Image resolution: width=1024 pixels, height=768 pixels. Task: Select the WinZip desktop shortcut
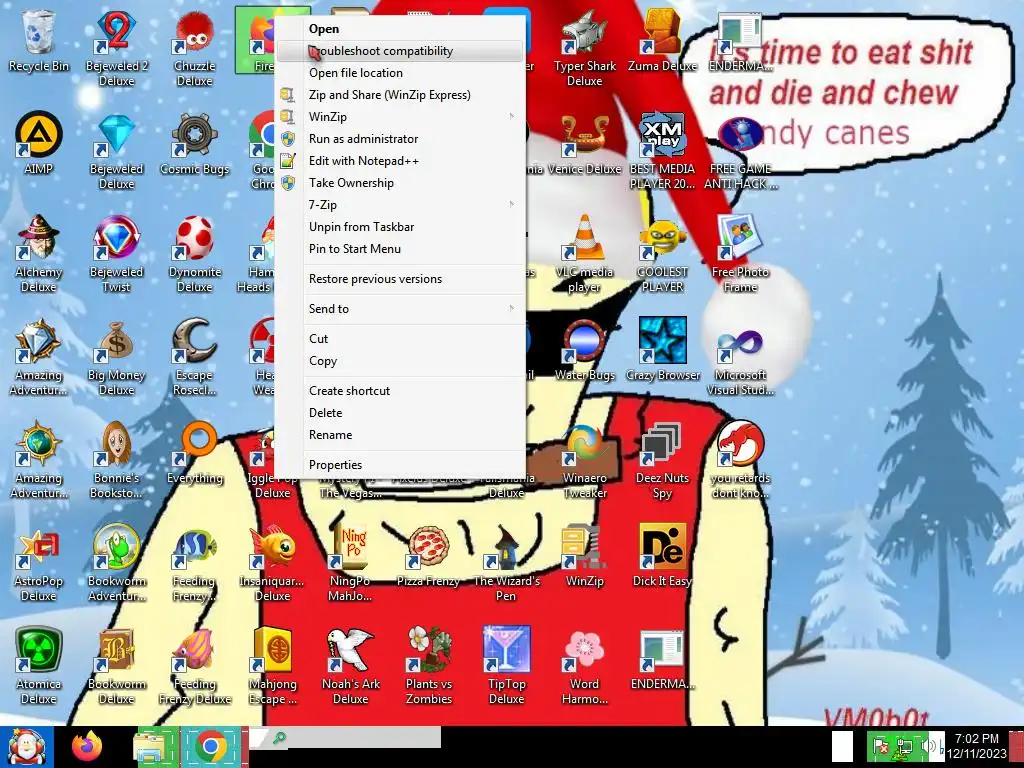pos(584,556)
